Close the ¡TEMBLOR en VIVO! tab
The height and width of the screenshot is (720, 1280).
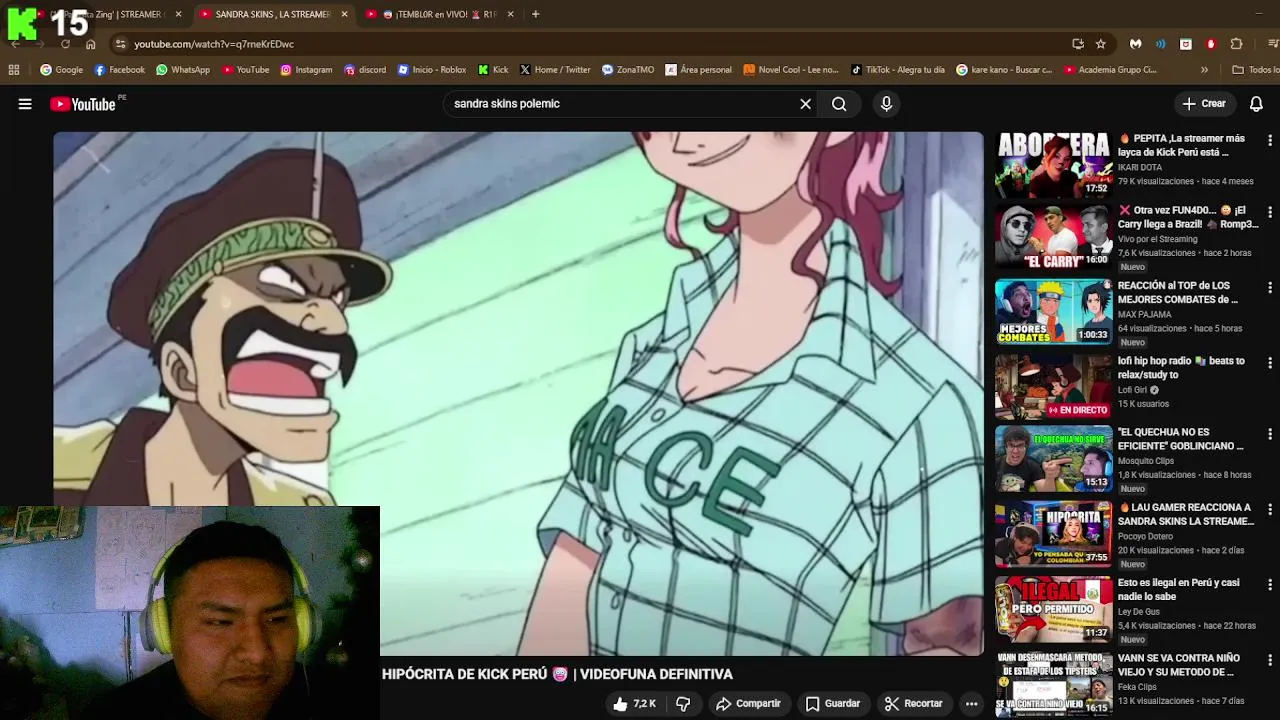pos(510,14)
